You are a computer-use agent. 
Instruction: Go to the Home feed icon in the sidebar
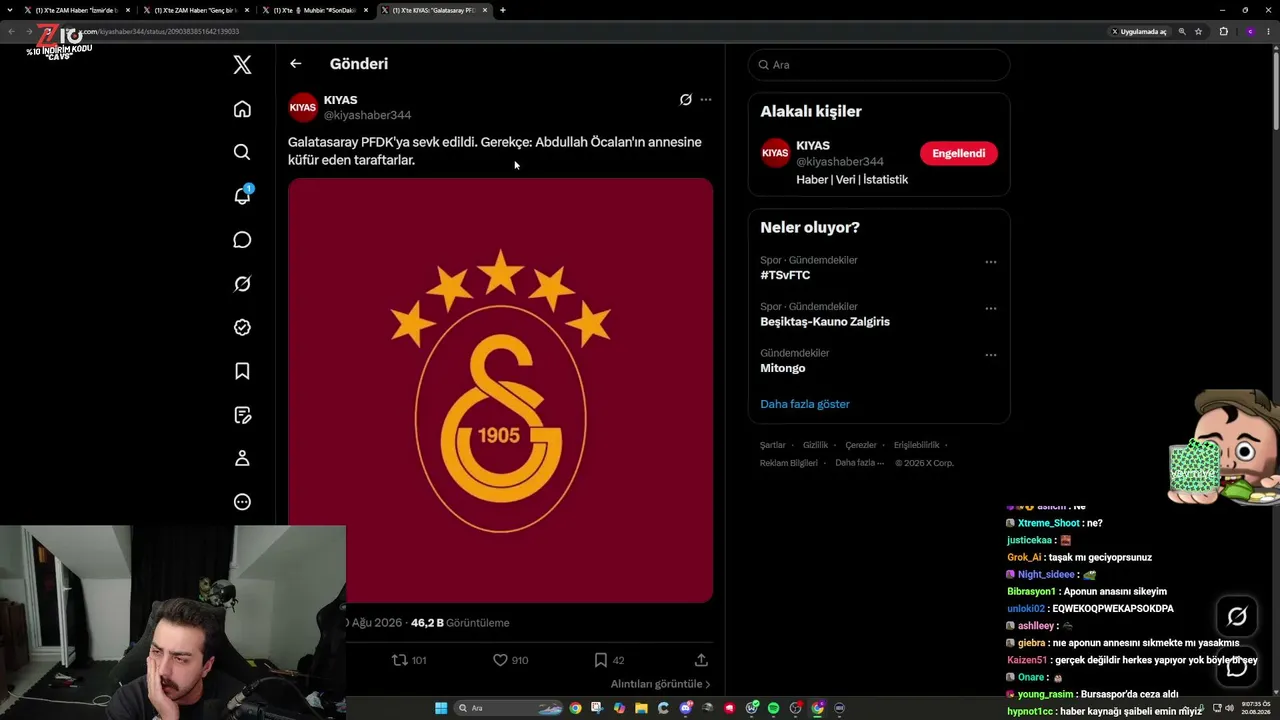tap(242, 109)
